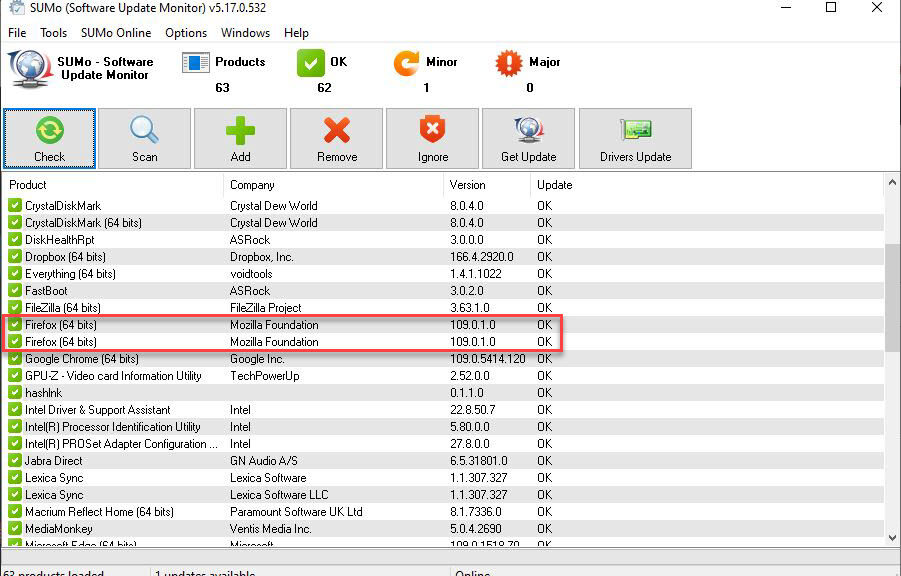The width and height of the screenshot is (901, 576).
Task: Select the GPU-Z Video card Information Utility row
Action: (x=443, y=376)
